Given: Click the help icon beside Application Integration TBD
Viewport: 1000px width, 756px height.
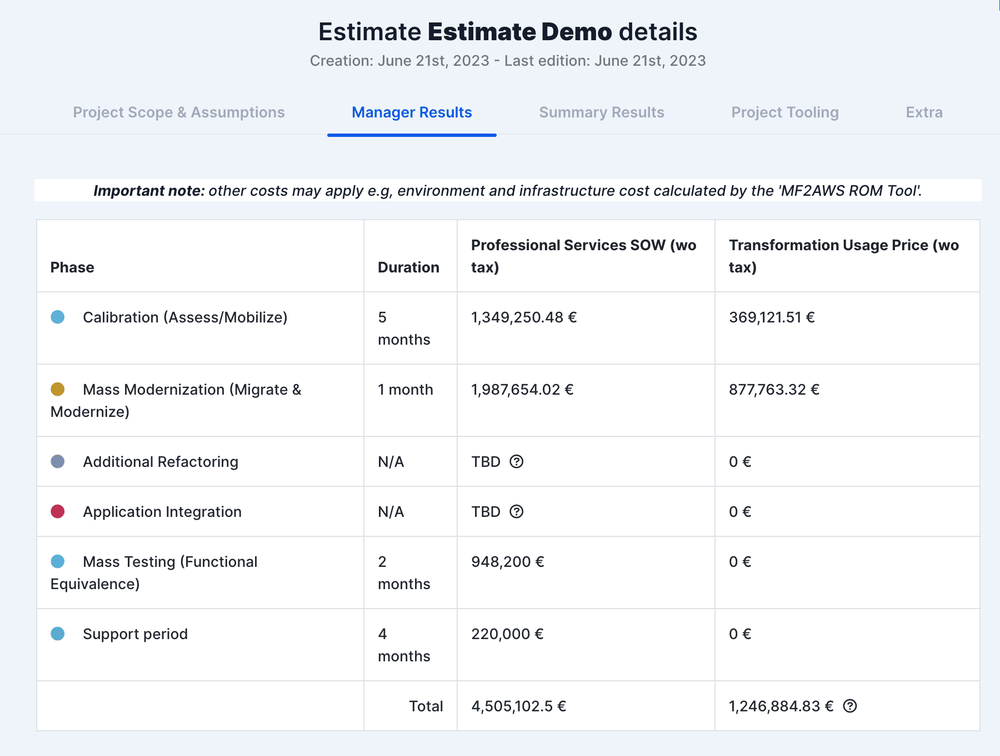Looking at the screenshot, I should 516,511.
